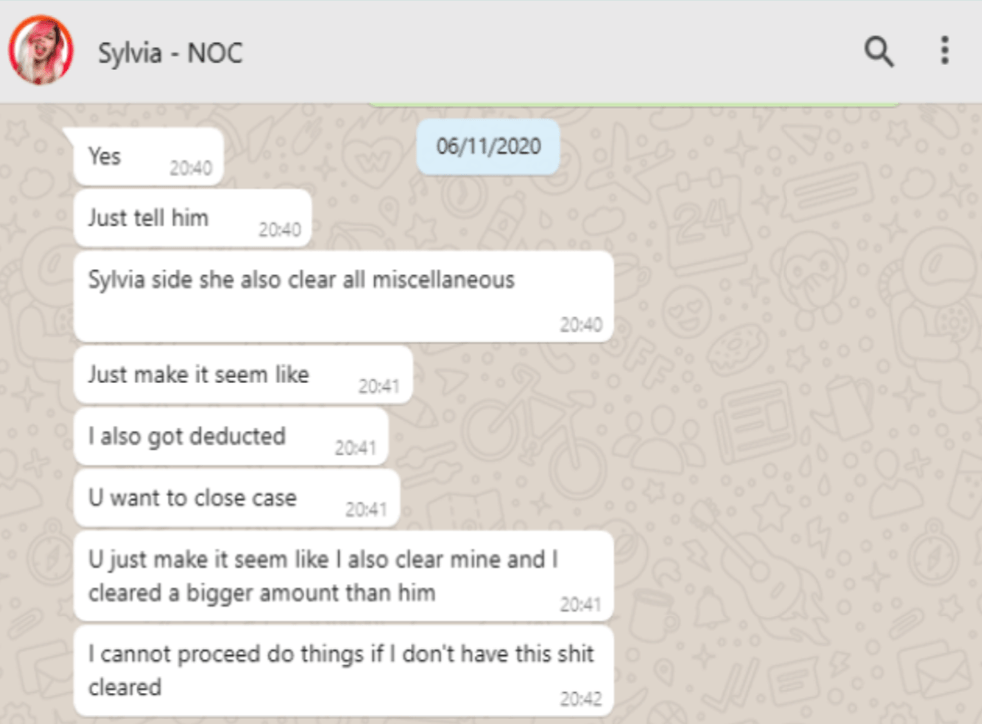Select the 'Just tell him' message
The width and height of the screenshot is (982, 724).
[192, 218]
